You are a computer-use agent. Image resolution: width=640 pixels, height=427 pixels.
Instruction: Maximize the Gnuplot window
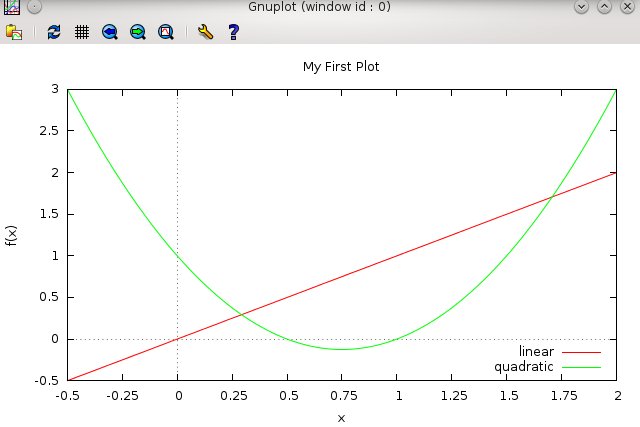(x=604, y=7)
